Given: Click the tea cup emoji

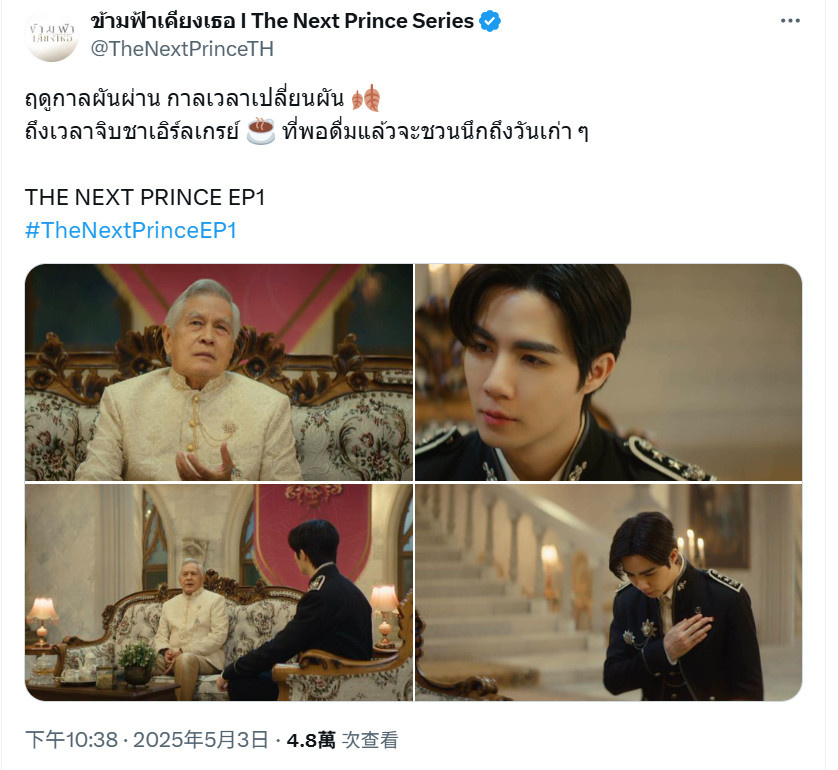Looking at the screenshot, I should (261, 131).
